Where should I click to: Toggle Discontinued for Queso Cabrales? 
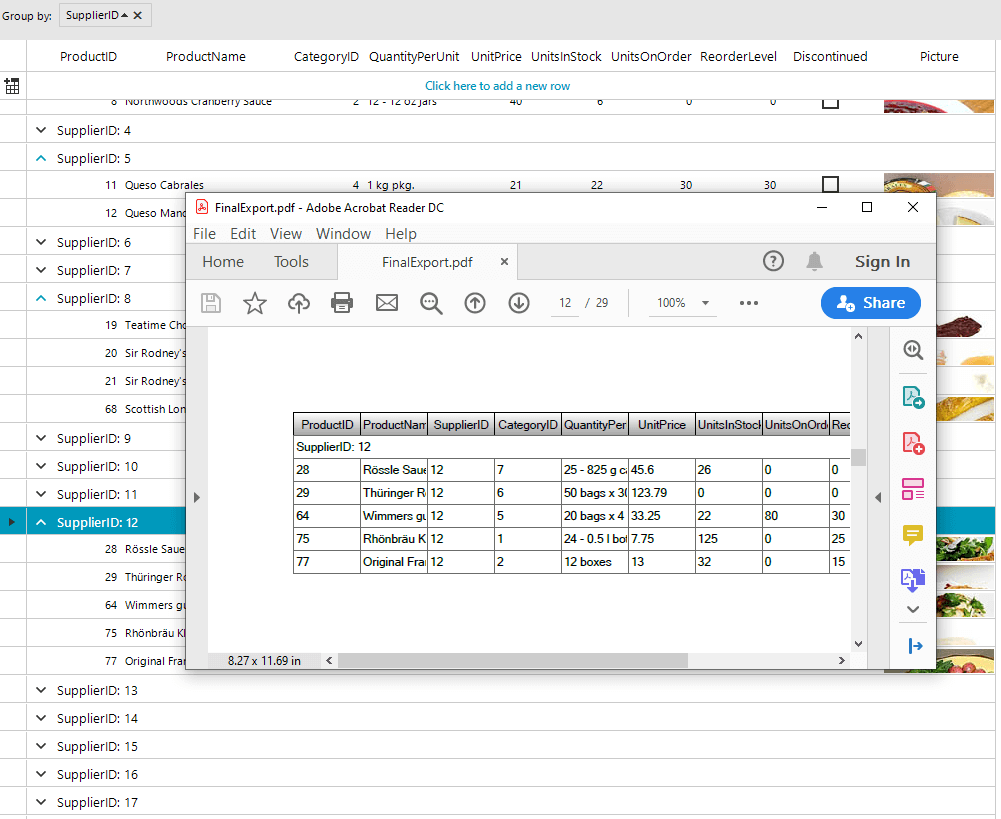(x=830, y=184)
